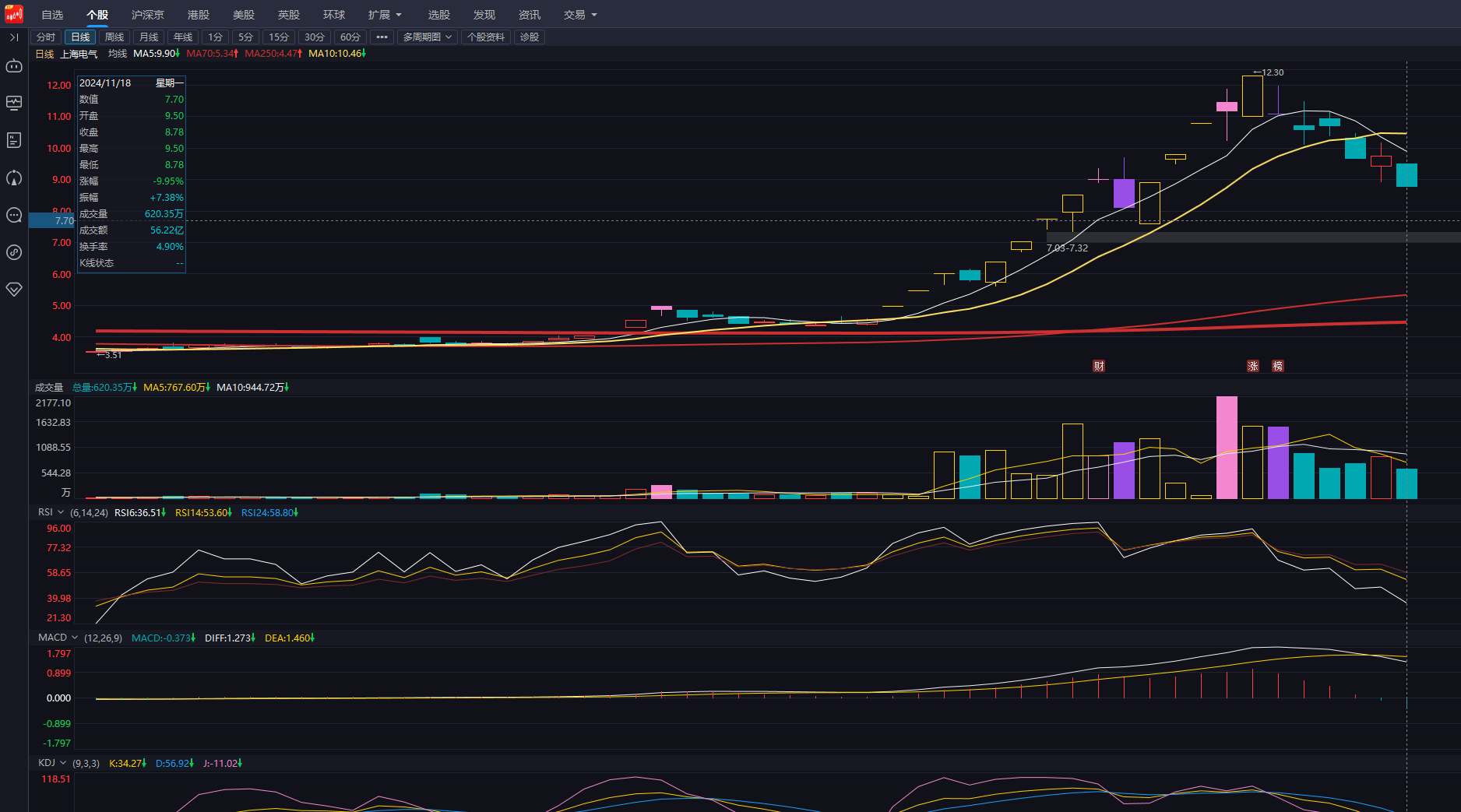The width and height of the screenshot is (1461, 812).
Task: Expand the 扩展 menu dropdown
Action: tap(385, 15)
